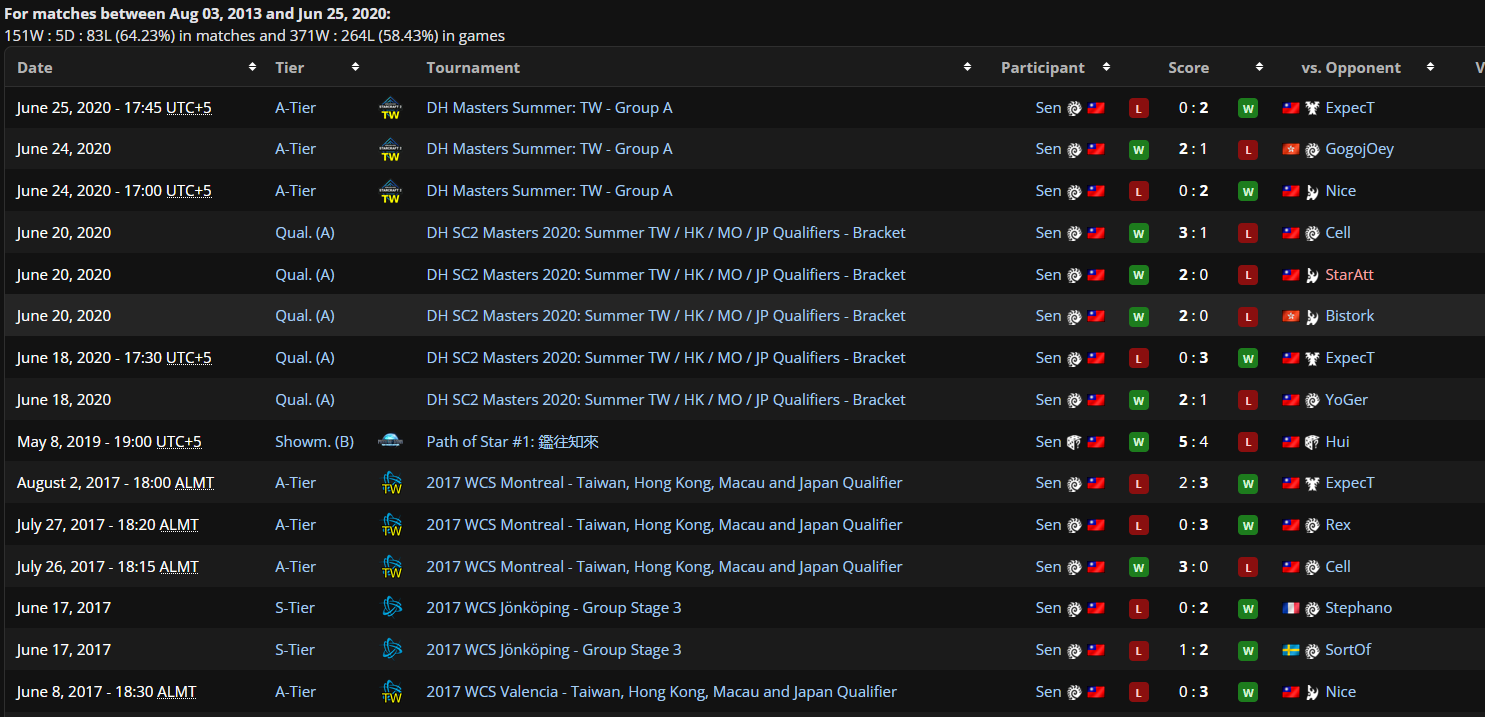Image resolution: width=1485 pixels, height=717 pixels.
Task: Sort by the Tournament column sort arrow
Action: 967,67
